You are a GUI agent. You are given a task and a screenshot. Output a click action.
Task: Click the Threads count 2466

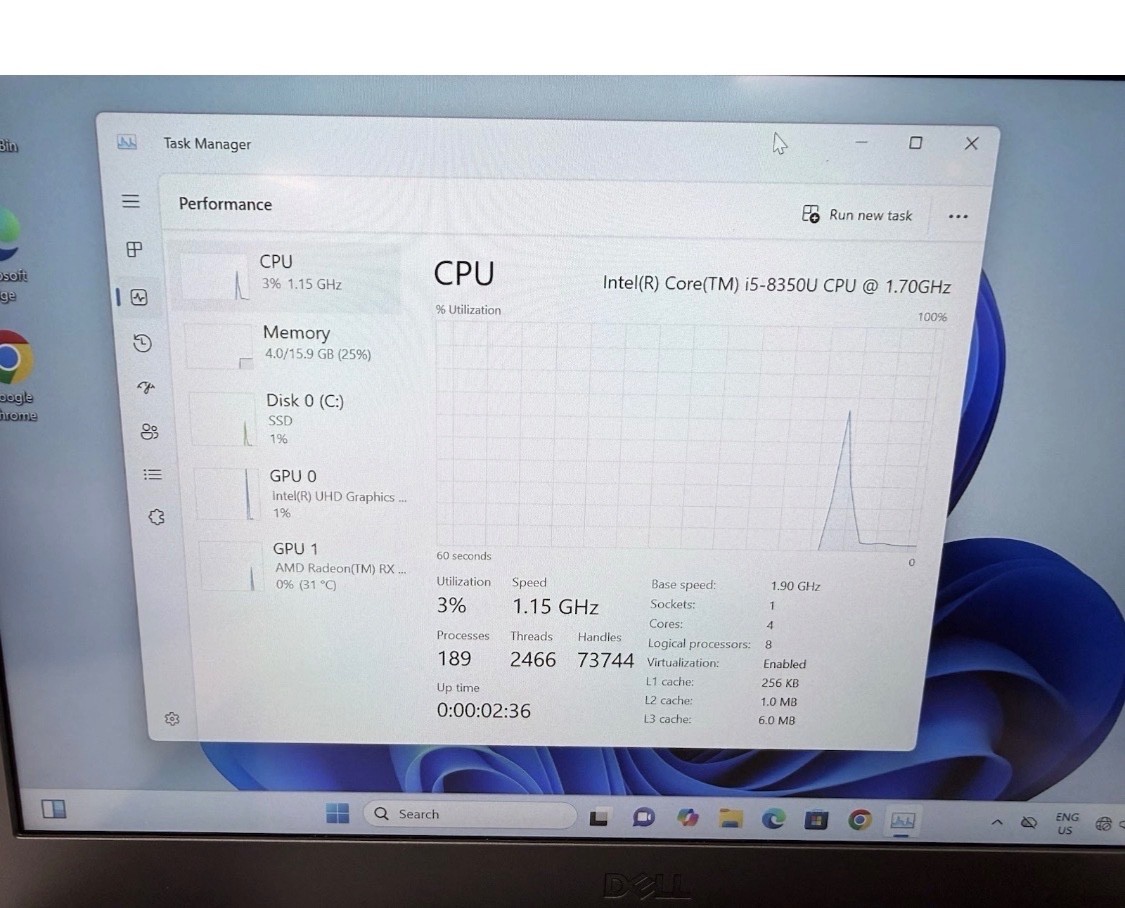[x=532, y=659]
